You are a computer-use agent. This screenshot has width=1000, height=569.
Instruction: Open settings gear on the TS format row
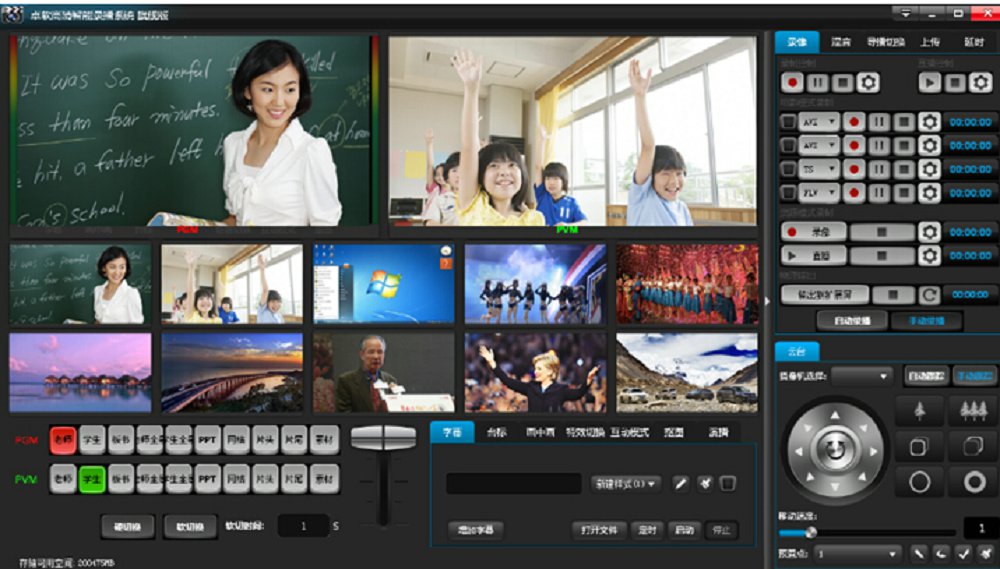click(929, 169)
